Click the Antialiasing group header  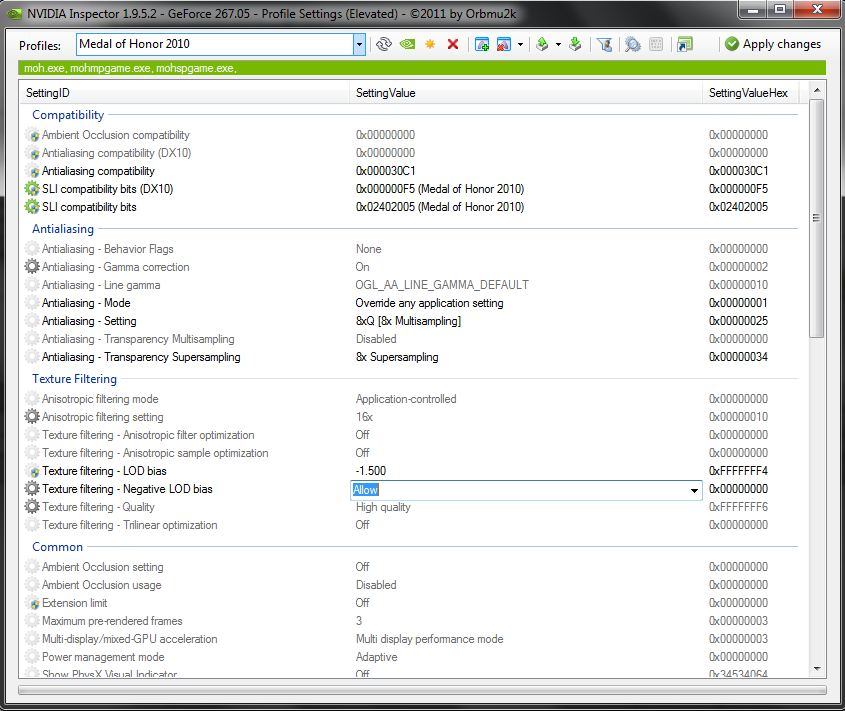click(x=63, y=229)
